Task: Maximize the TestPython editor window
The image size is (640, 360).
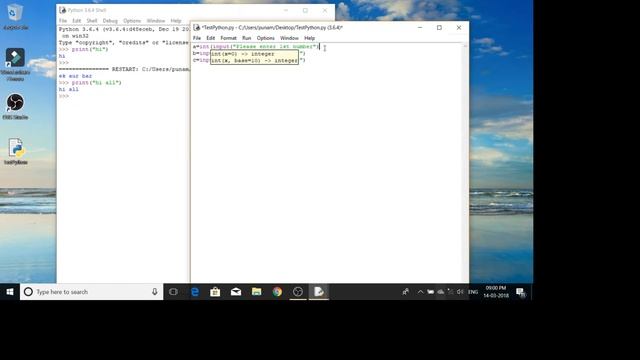Action: (x=439, y=27)
